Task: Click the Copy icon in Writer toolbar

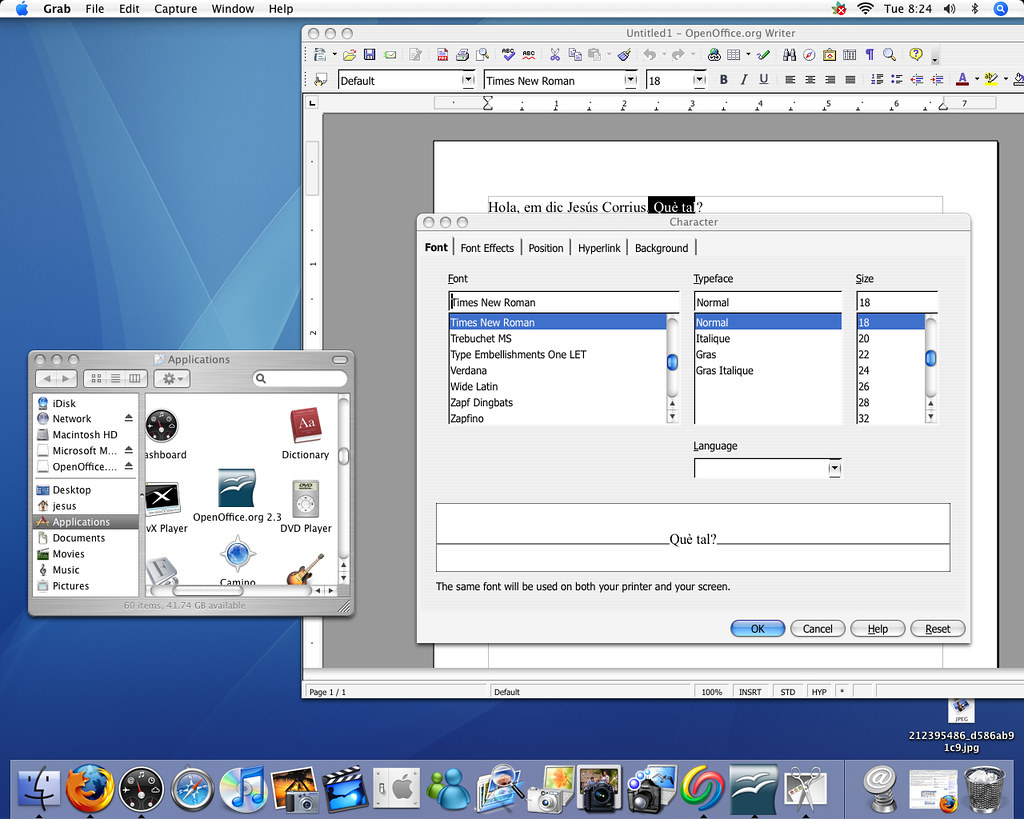Action: point(575,55)
